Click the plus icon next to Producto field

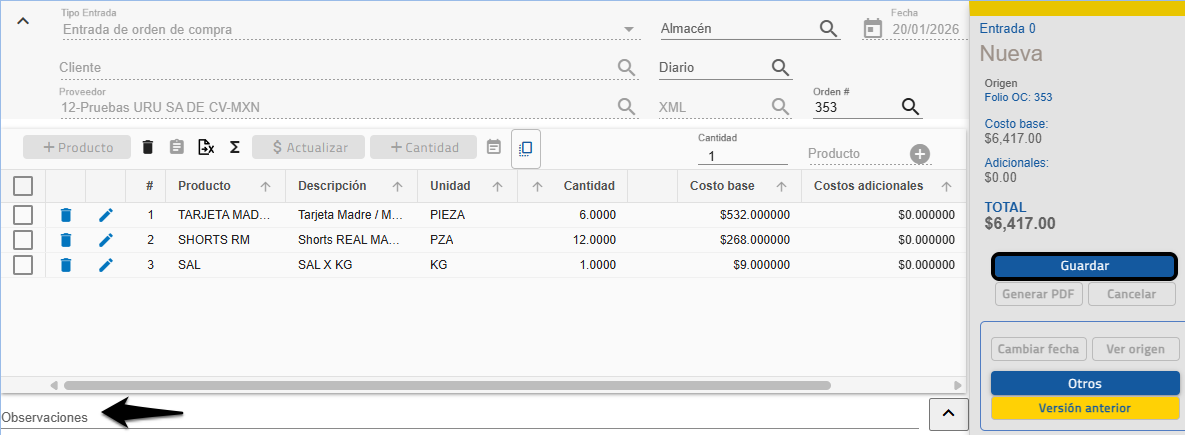coord(920,154)
